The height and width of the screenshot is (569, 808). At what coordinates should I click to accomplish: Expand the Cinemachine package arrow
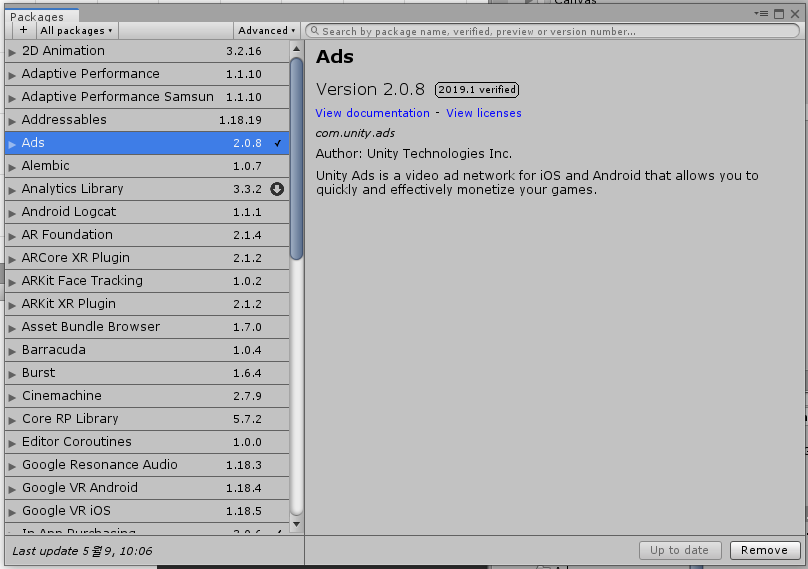(12, 397)
